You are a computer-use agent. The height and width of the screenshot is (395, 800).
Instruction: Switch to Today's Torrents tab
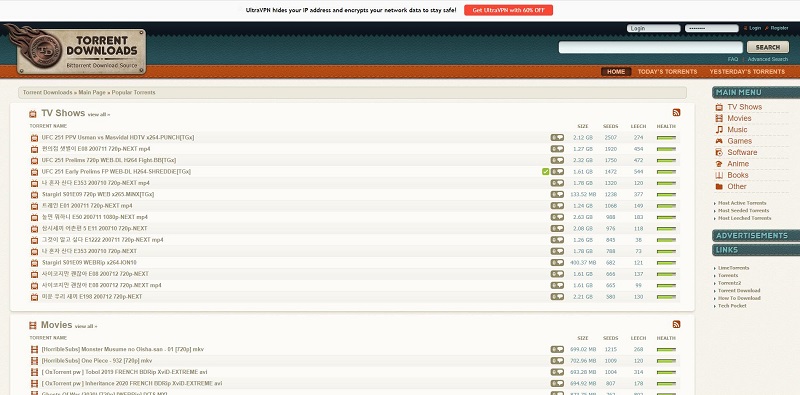coord(667,72)
